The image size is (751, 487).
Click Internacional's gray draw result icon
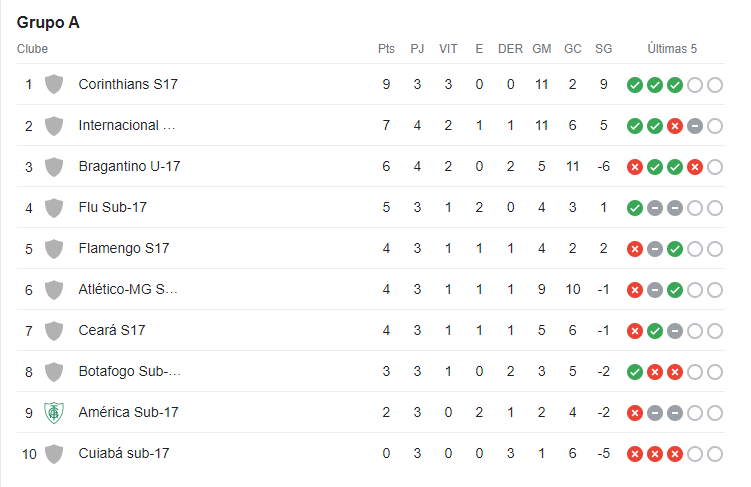695,126
